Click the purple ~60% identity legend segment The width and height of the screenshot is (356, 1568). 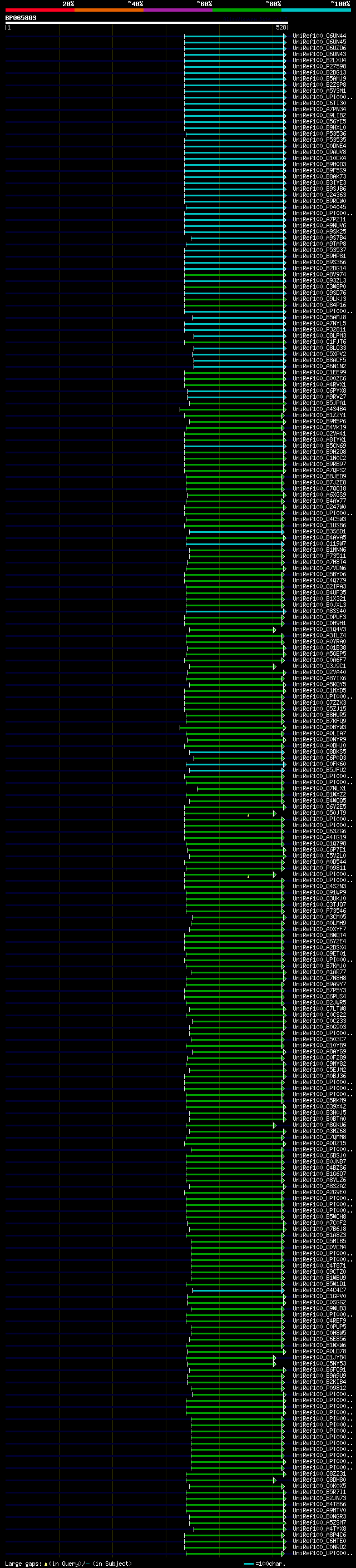(x=177, y=10)
